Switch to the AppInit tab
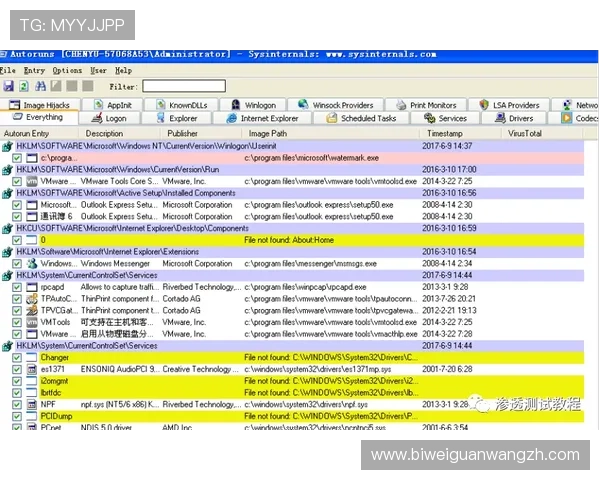600x480 pixels. pos(113,104)
